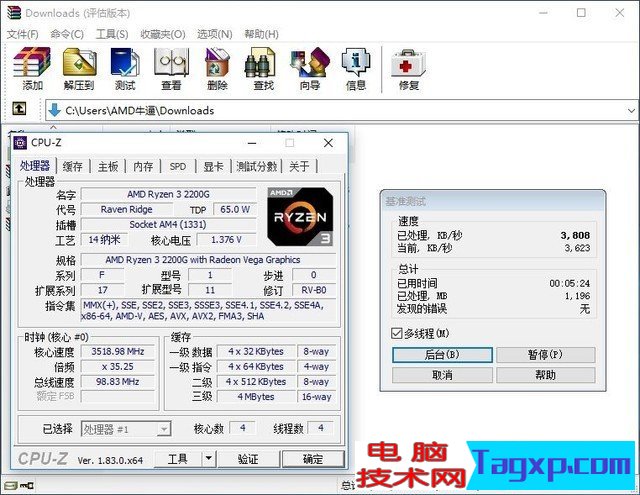This screenshot has width=640, height=495.
Task: Open the CPU-Z Tools (工具) dropdown arrow
Action: (209, 459)
